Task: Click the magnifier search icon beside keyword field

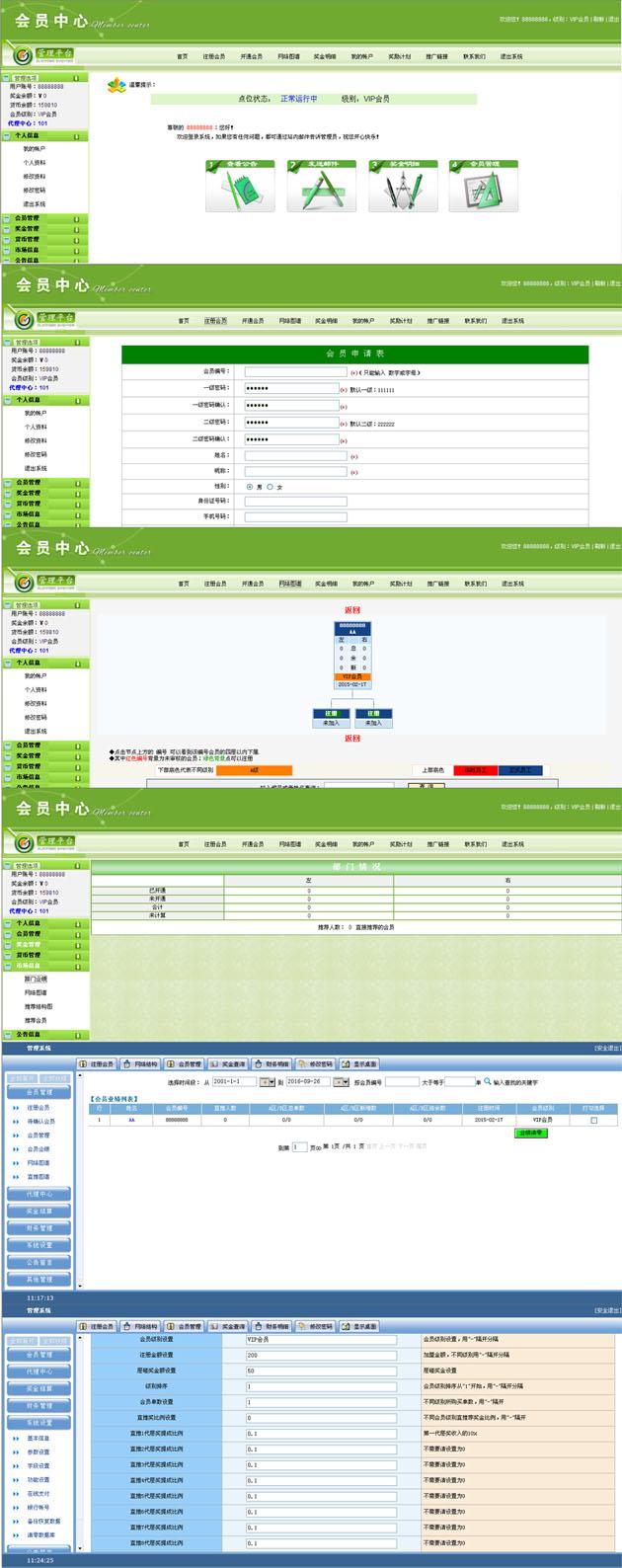Action: (487, 1082)
